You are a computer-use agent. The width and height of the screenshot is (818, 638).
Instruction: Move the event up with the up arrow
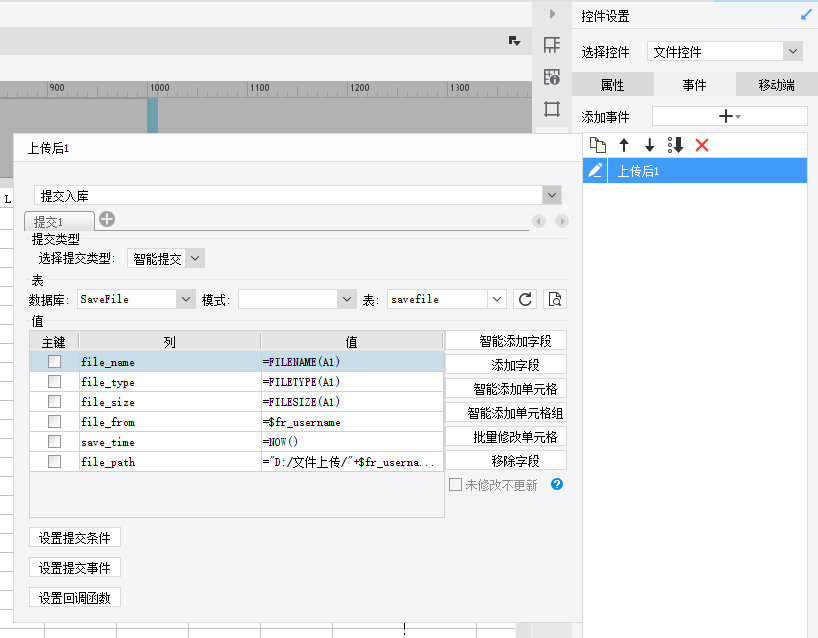pos(624,145)
